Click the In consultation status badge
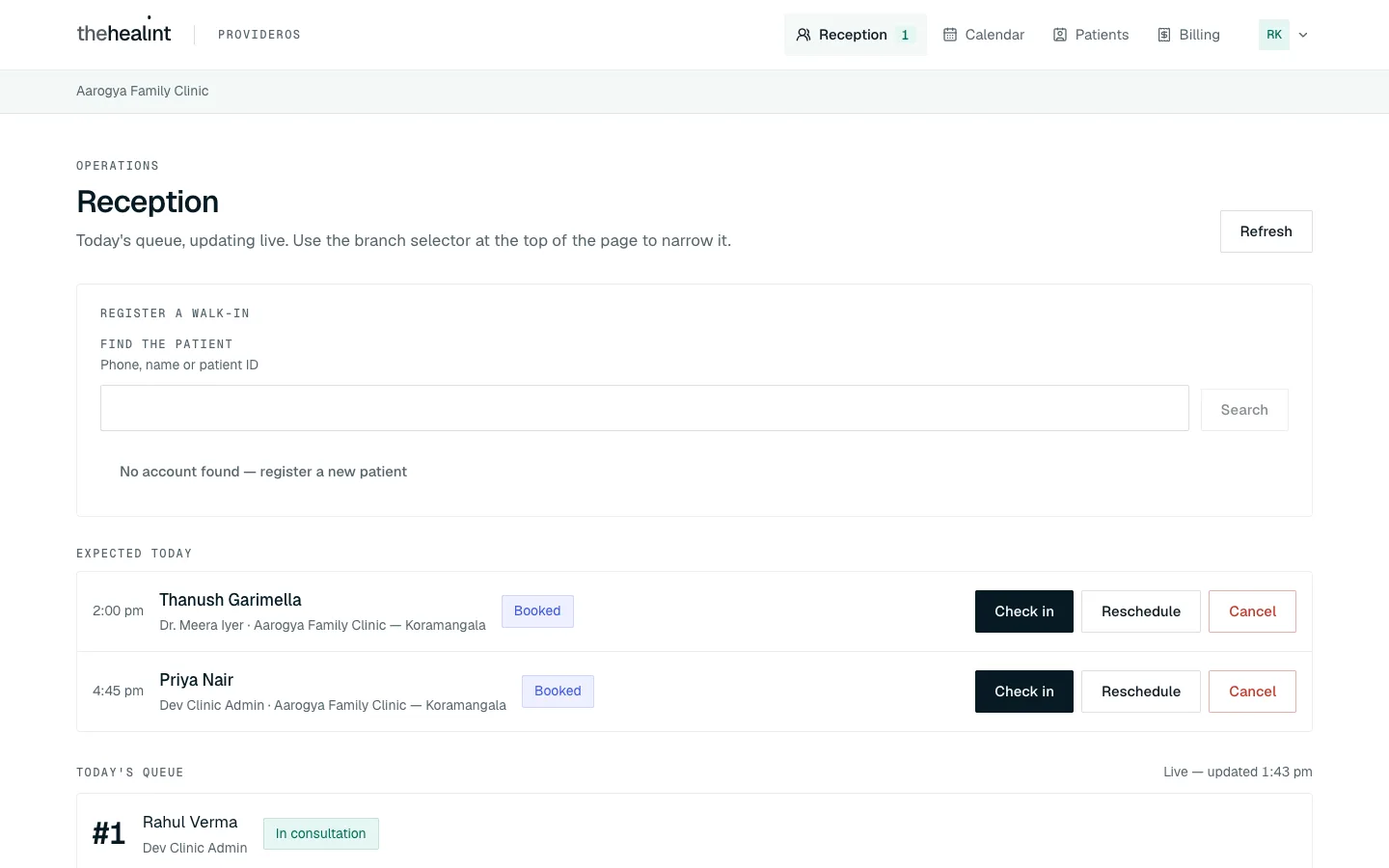The height and width of the screenshot is (868, 1389). (321, 834)
